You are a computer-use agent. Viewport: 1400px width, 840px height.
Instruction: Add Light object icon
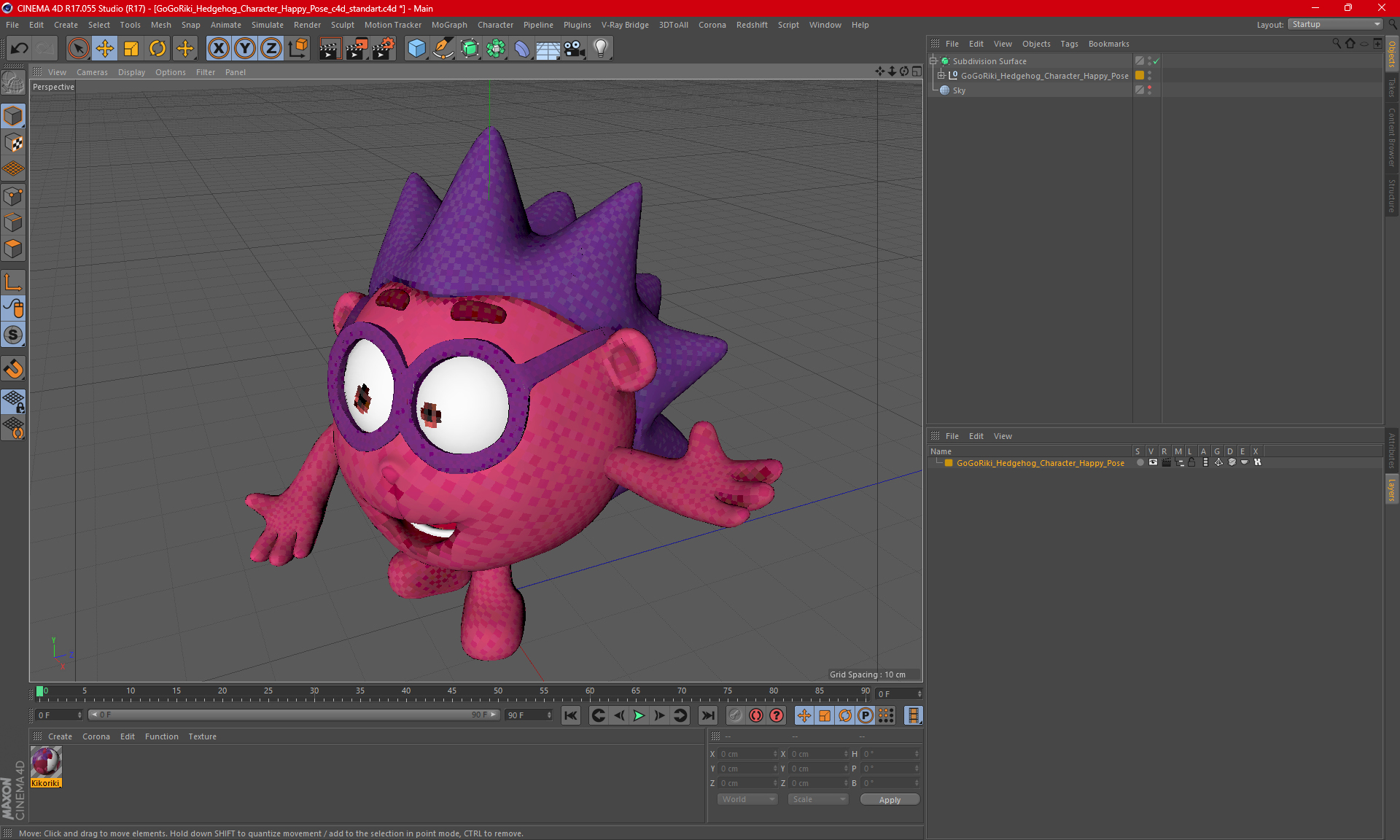(x=601, y=48)
